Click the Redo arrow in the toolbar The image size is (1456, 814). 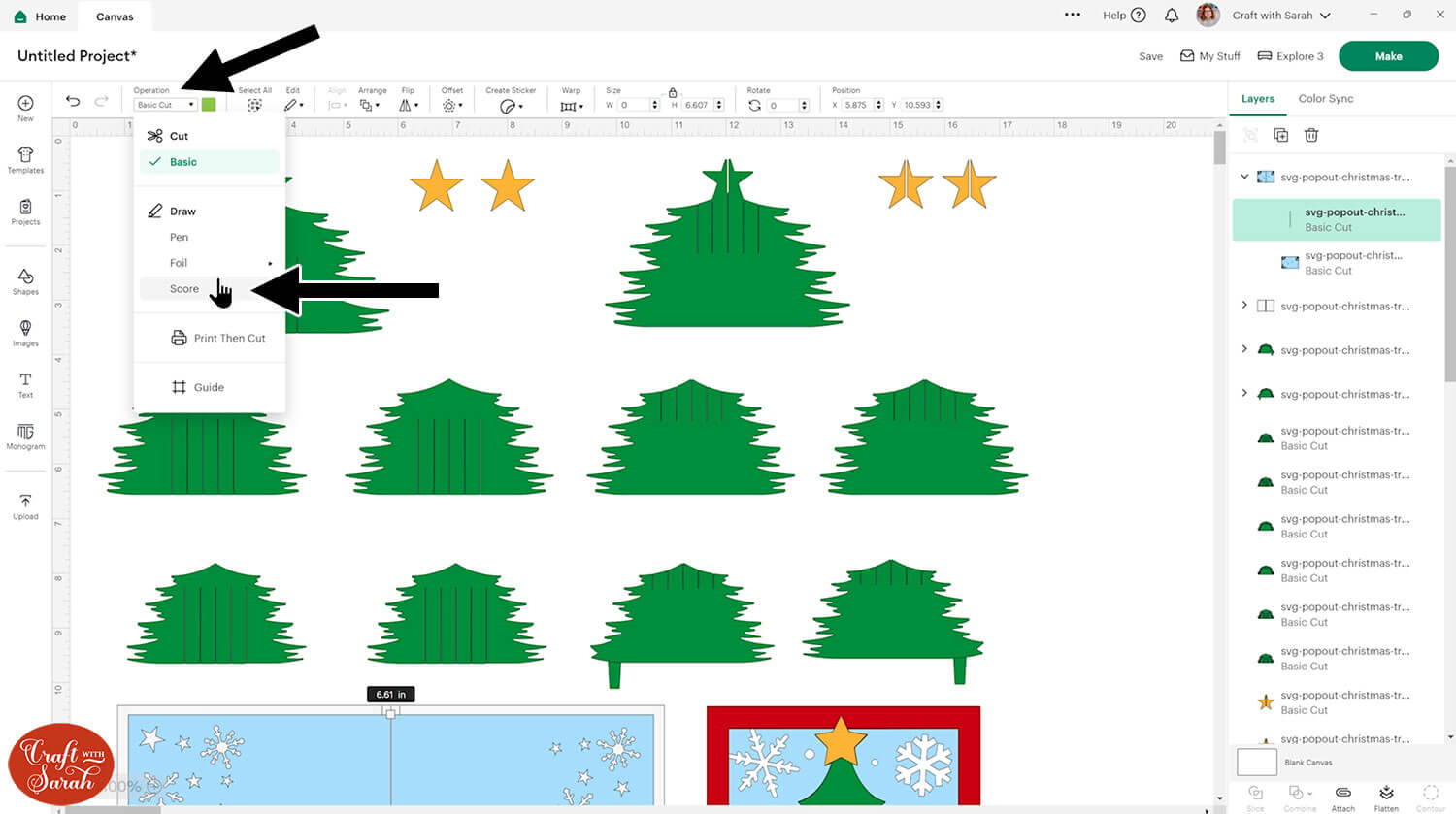click(x=101, y=101)
